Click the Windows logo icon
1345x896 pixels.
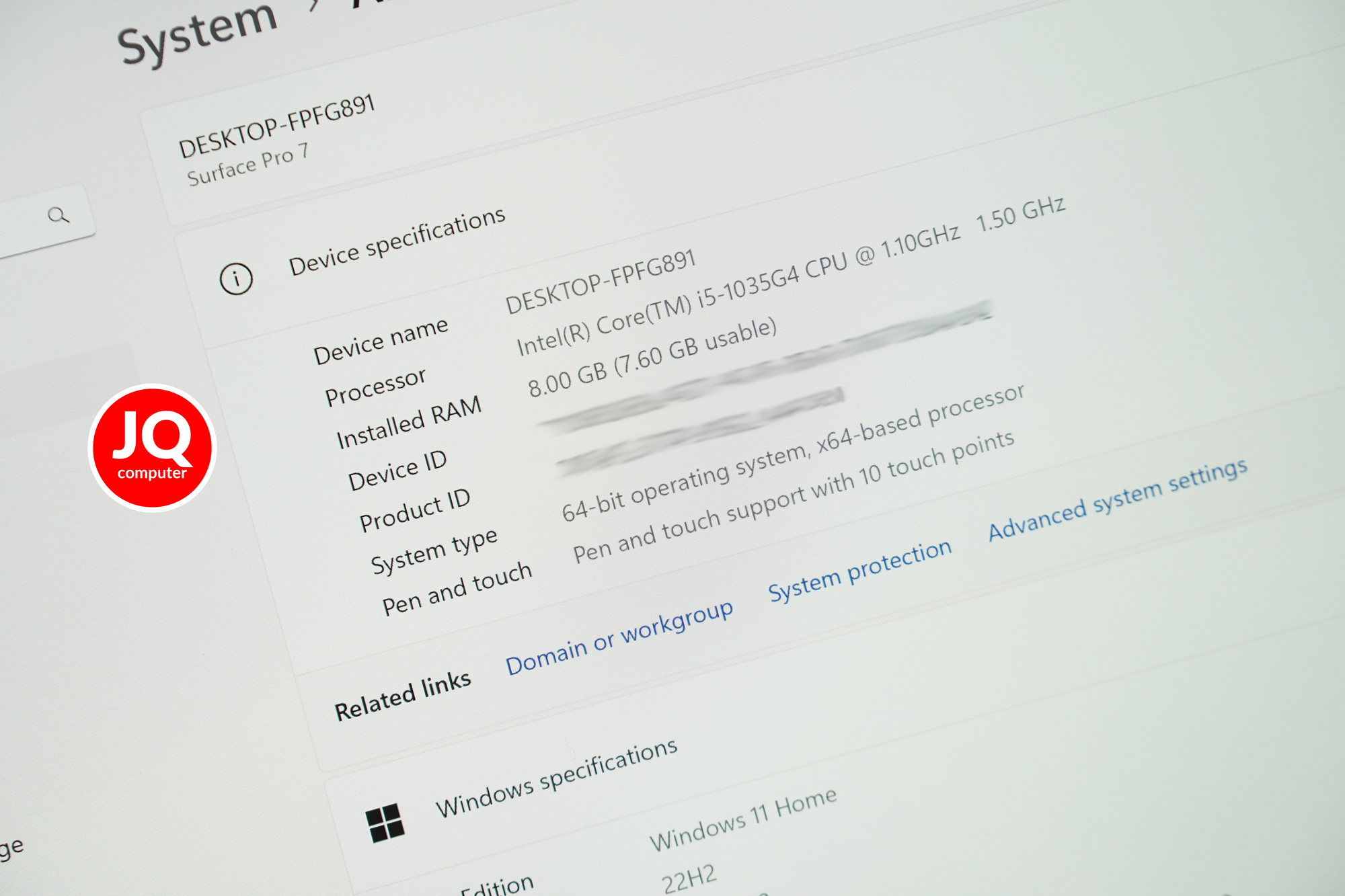click(385, 823)
